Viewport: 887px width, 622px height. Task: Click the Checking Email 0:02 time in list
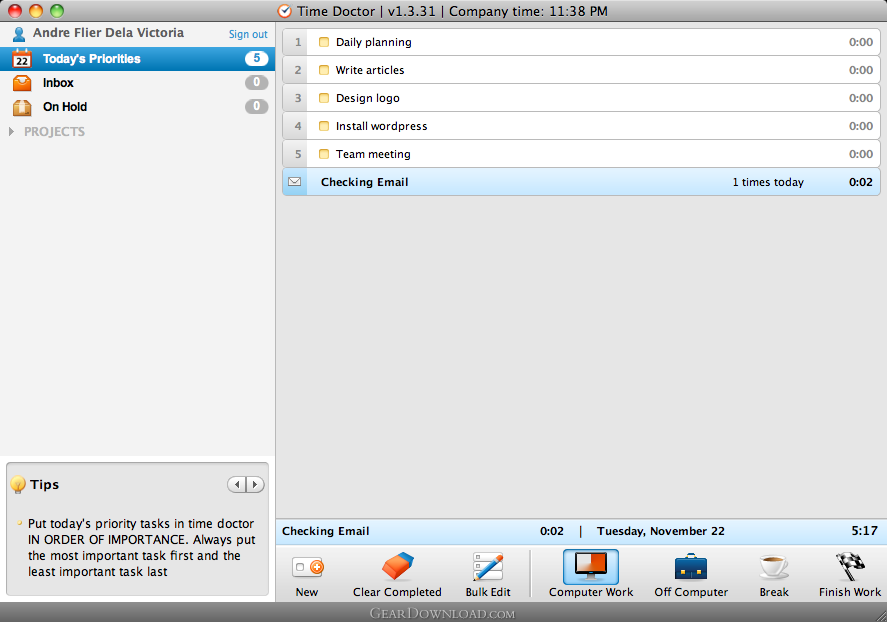pos(860,182)
